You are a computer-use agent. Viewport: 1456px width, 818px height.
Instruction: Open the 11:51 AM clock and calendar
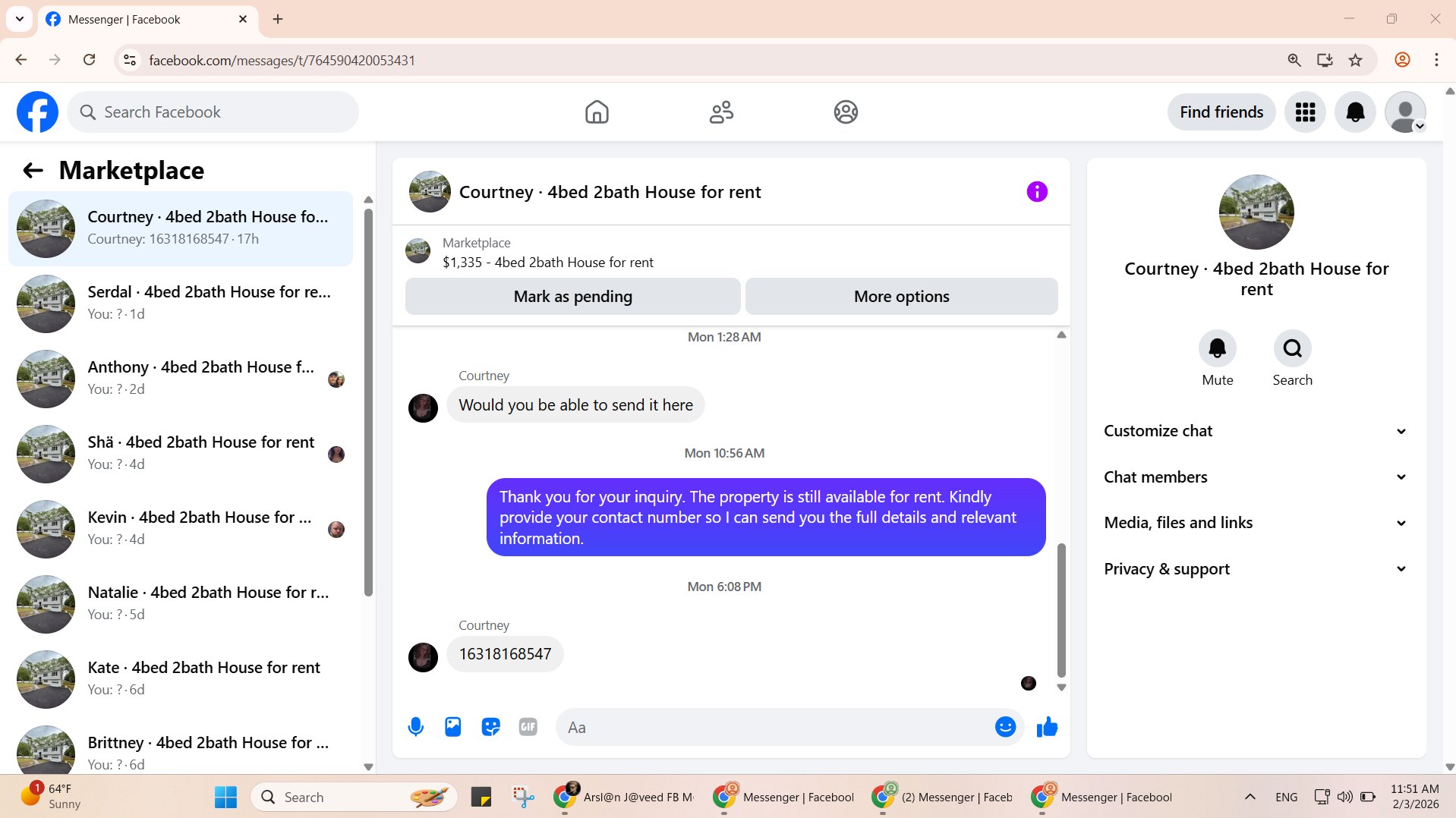coord(1414,797)
